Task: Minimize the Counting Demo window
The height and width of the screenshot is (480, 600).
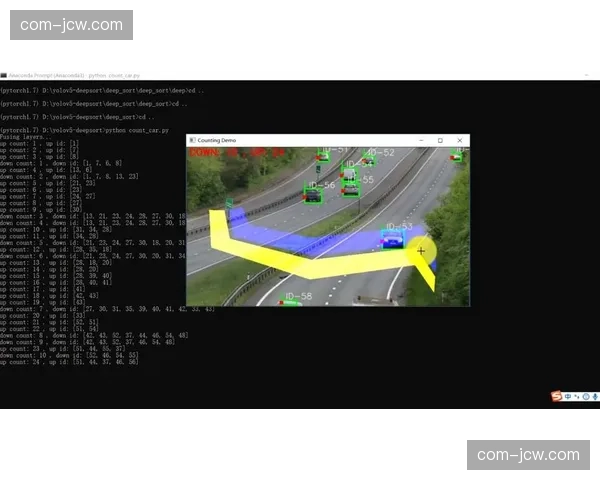Action: tap(421, 141)
